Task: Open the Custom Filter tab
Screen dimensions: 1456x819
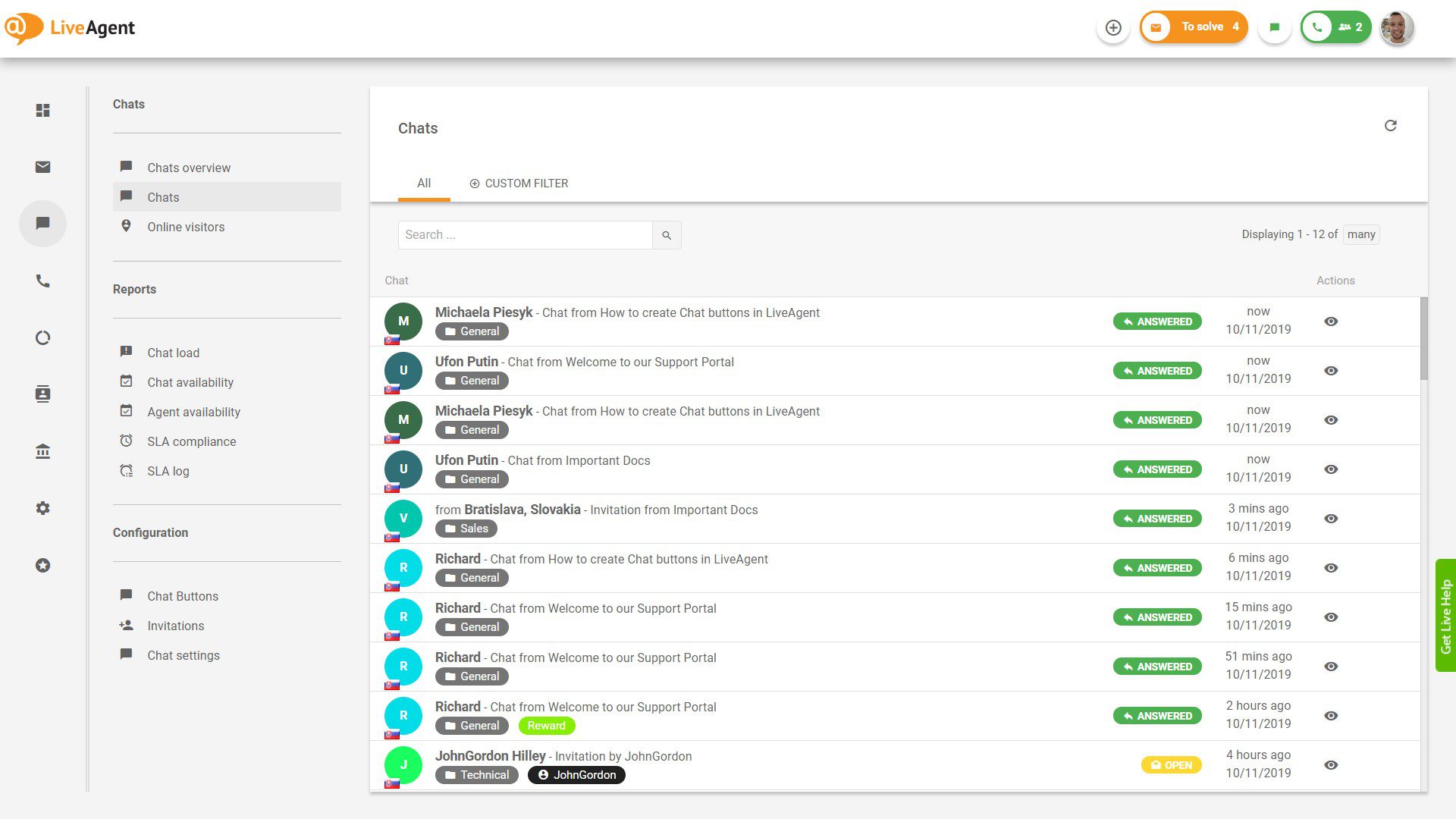Action: pyautogui.click(x=519, y=183)
